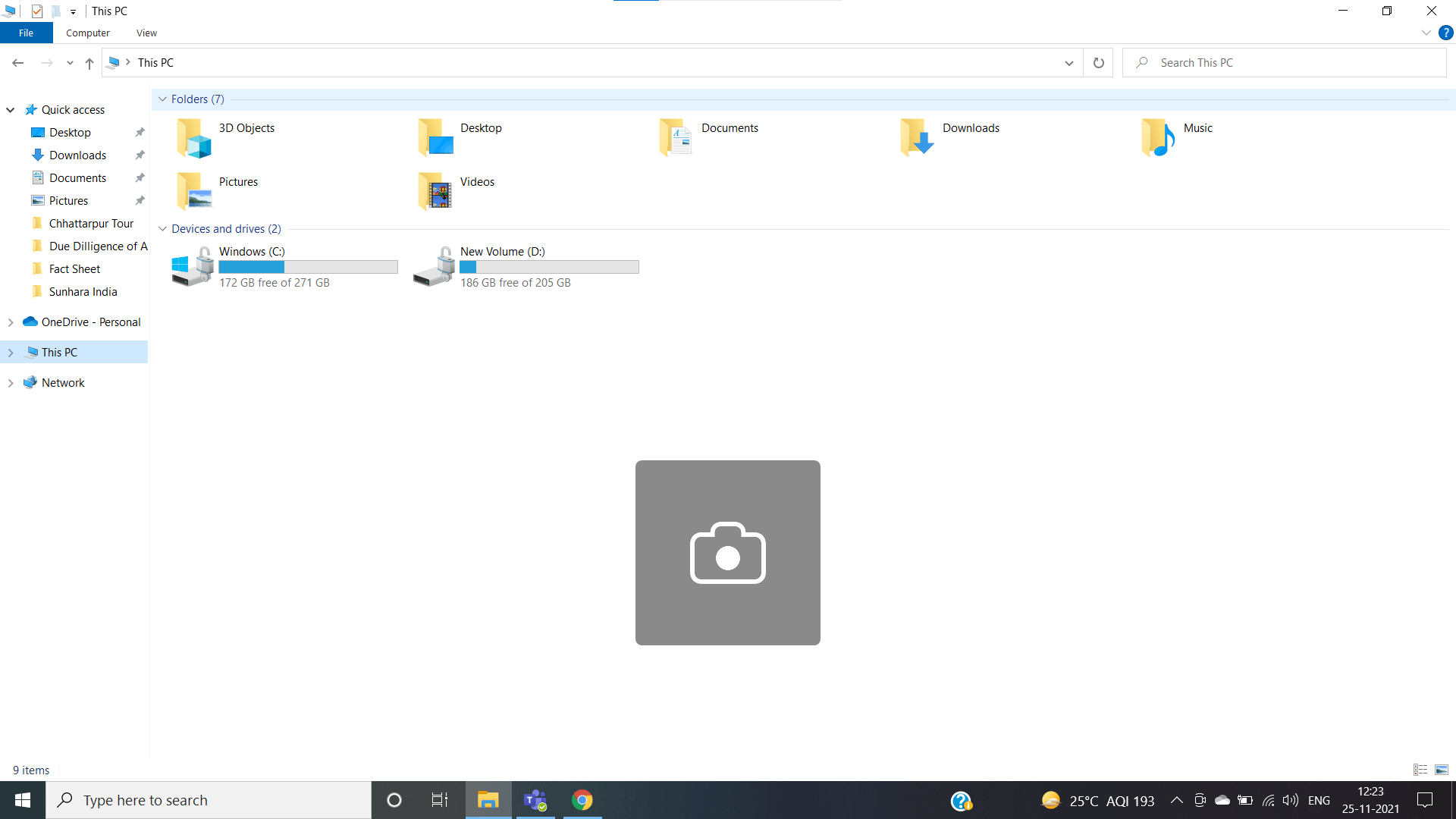
Task: Open the address bar history dropdown
Action: [x=1068, y=63]
